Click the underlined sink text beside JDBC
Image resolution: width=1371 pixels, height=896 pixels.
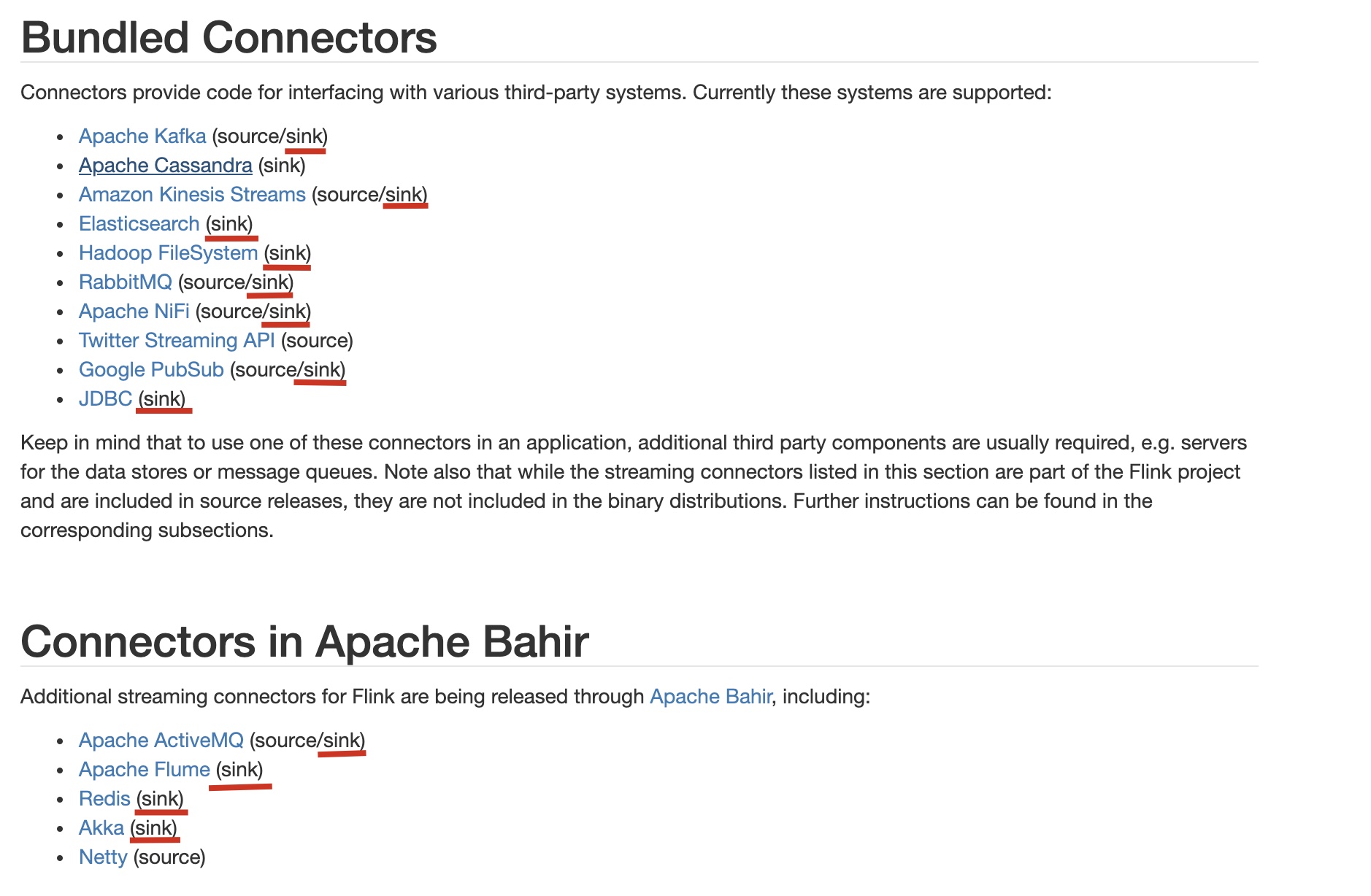[162, 399]
